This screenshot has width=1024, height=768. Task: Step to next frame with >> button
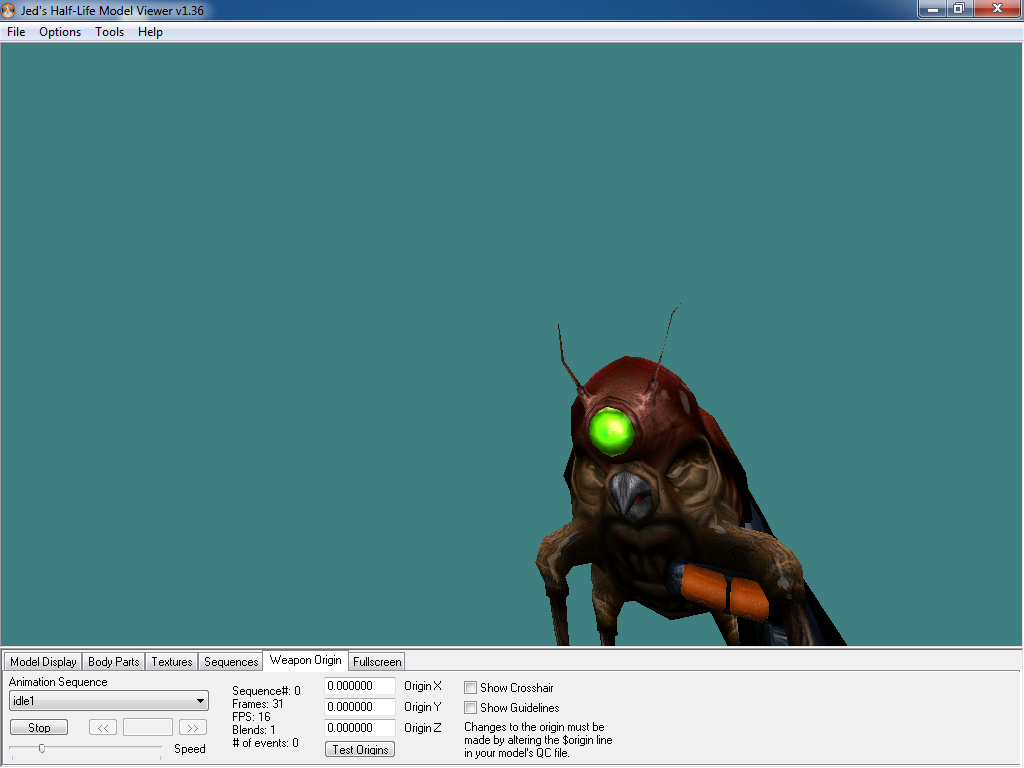click(193, 728)
